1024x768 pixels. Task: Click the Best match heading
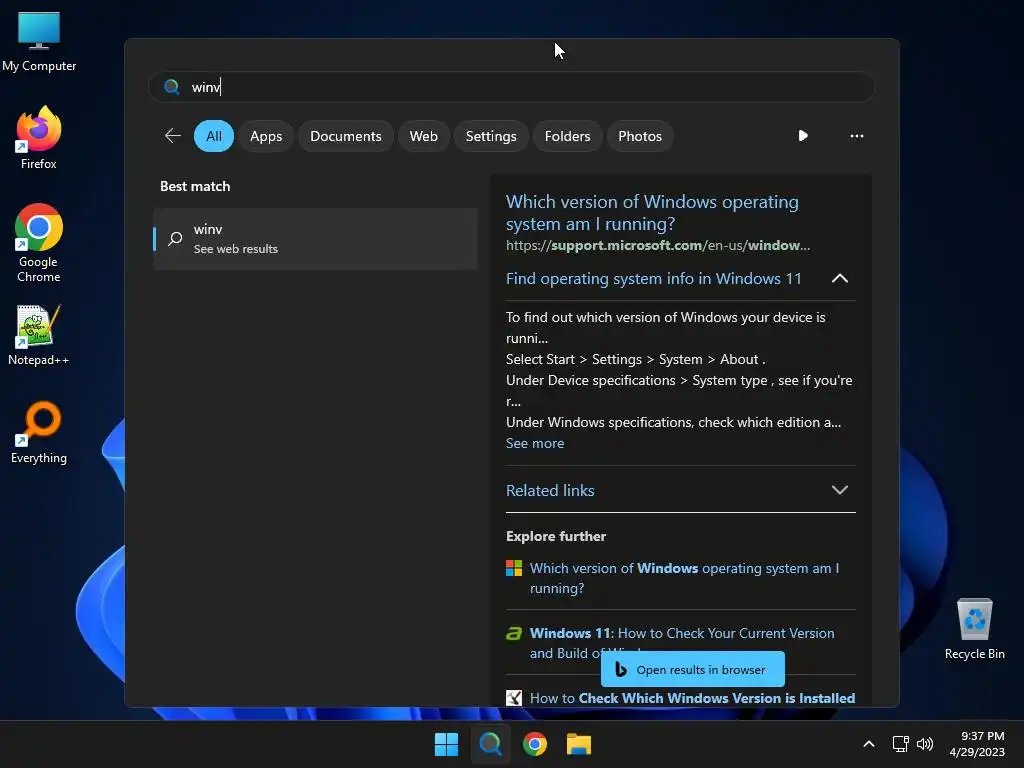(195, 186)
